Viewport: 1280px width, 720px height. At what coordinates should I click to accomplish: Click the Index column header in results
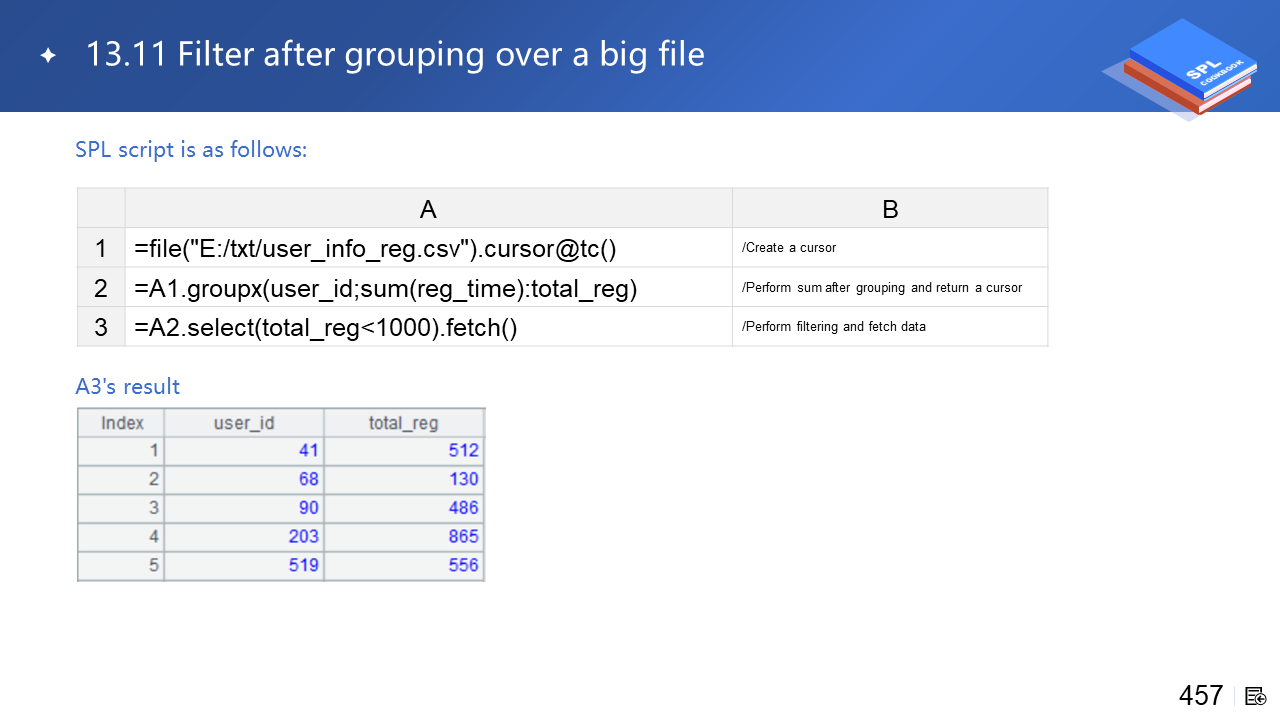coord(122,423)
